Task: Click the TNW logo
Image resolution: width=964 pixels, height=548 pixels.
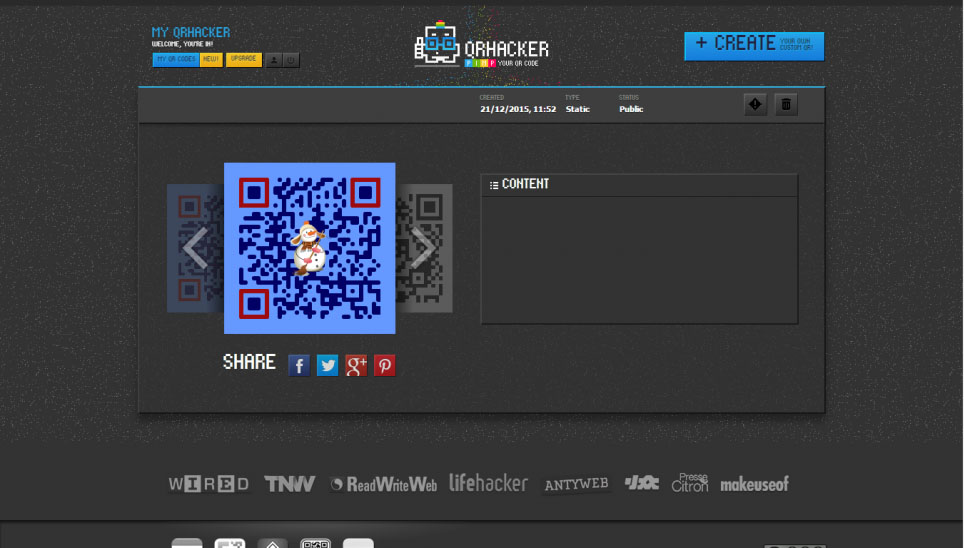Action: tap(290, 484)
